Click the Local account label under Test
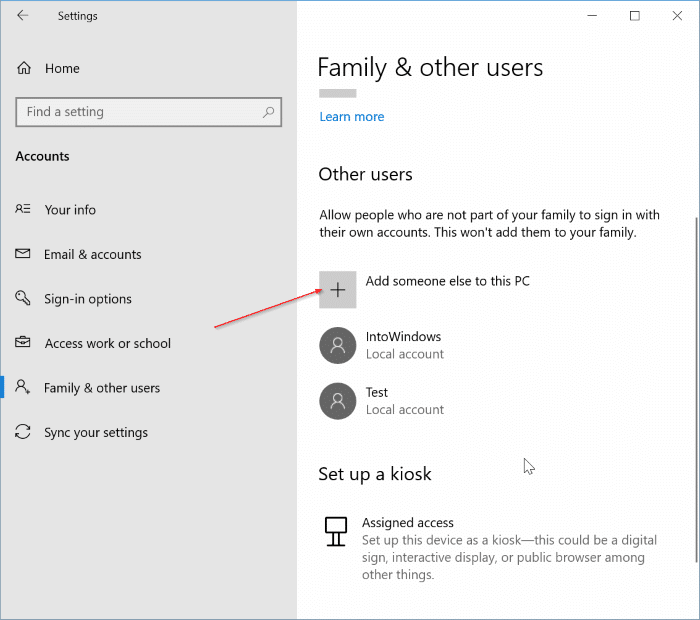Image resolution: width=700 pixels, height=620 pixels. [405, 410]
